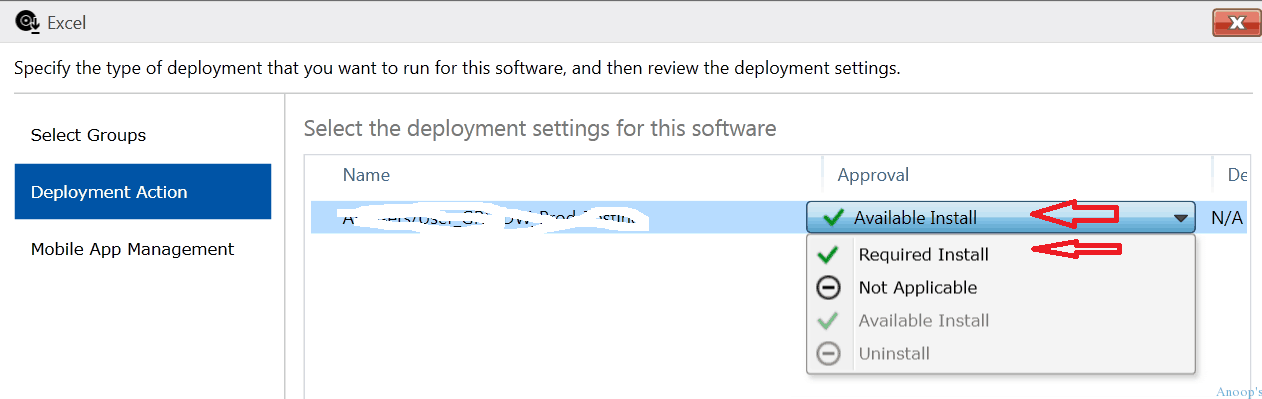Screen dimensions: 1262x399
Task: Click the green checkmark beside Required Install
Action: tap(828, 255)
